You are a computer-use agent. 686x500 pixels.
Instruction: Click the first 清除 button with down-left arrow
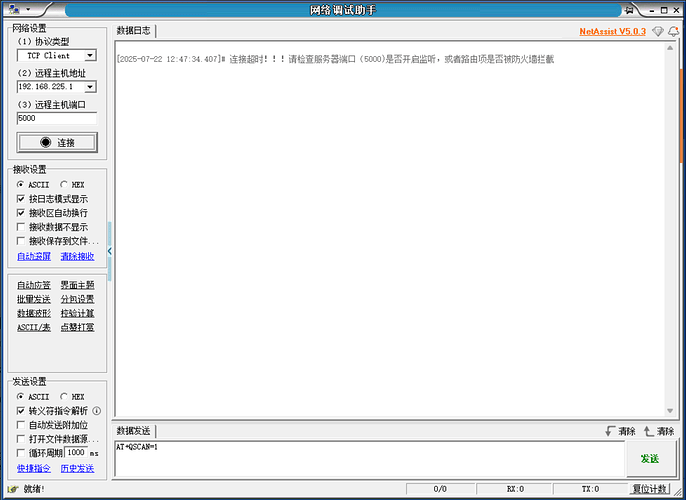[620, 431]
